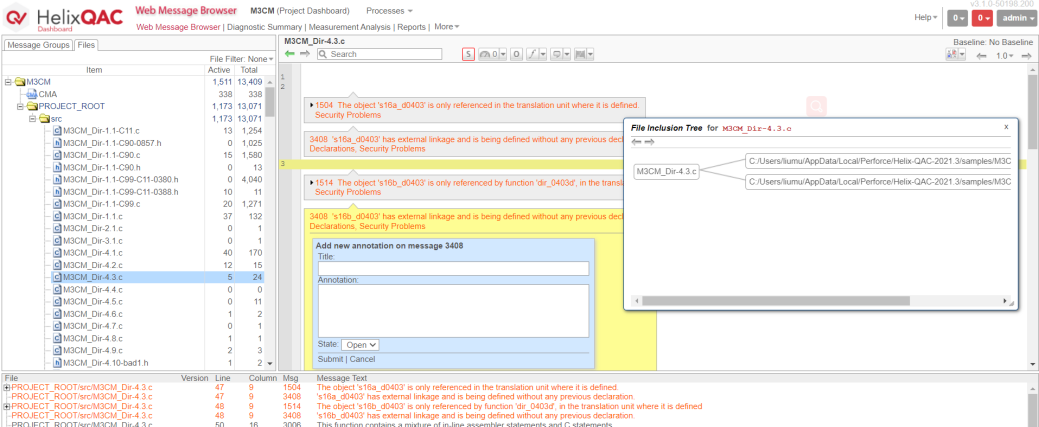This screenshot has width=1039, height=427.
Task: Click the annotation Title input field
Action: (x=453, y=268)
